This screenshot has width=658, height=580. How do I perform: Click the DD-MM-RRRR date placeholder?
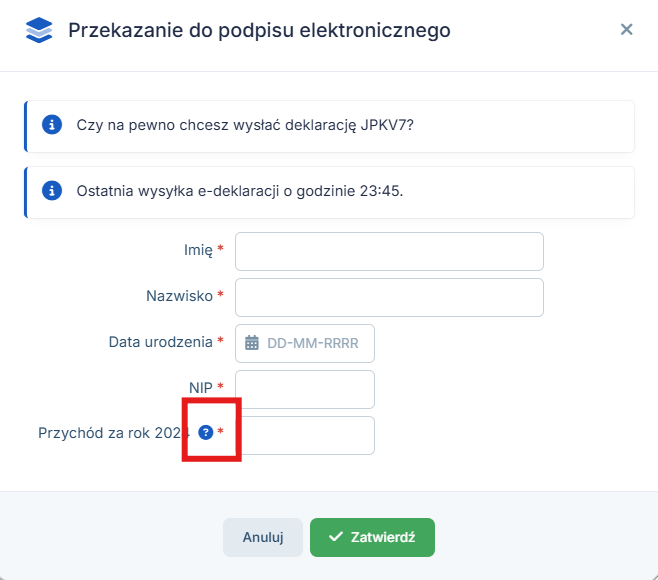click(312, 342)
